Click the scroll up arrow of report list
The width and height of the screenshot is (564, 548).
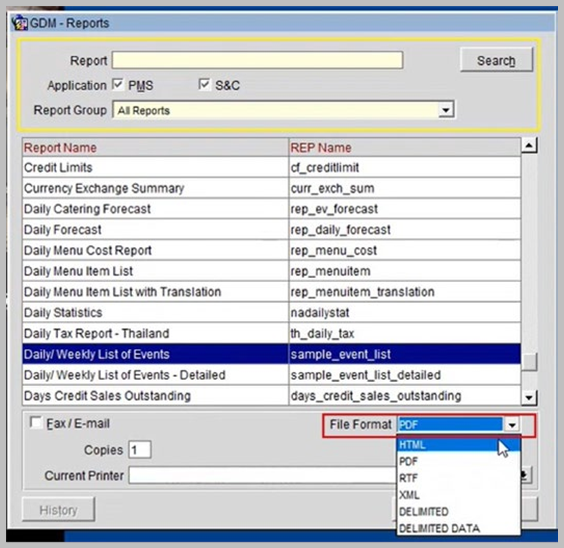point(529,145)
